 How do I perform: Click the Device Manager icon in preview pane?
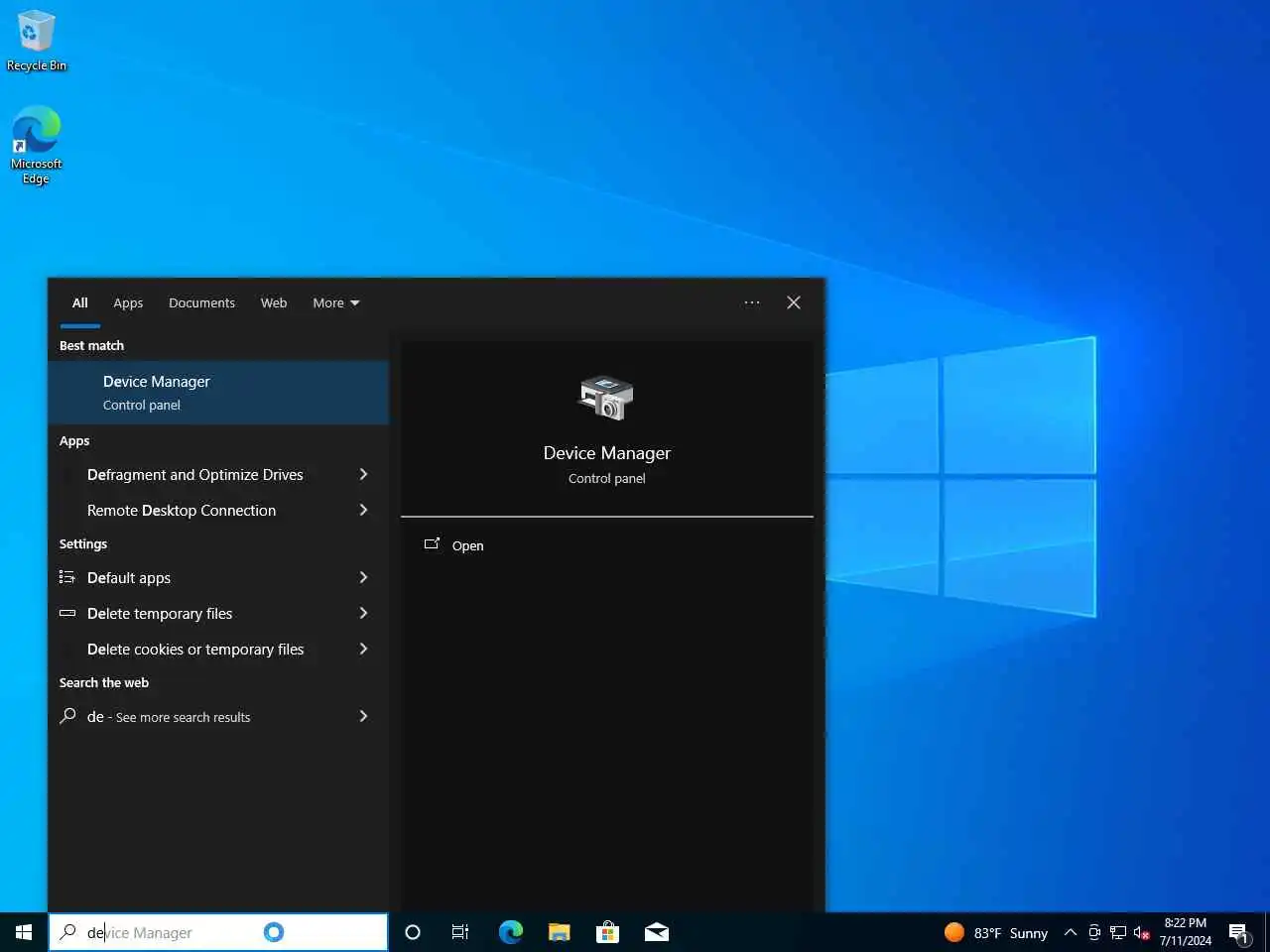point(606,398)
